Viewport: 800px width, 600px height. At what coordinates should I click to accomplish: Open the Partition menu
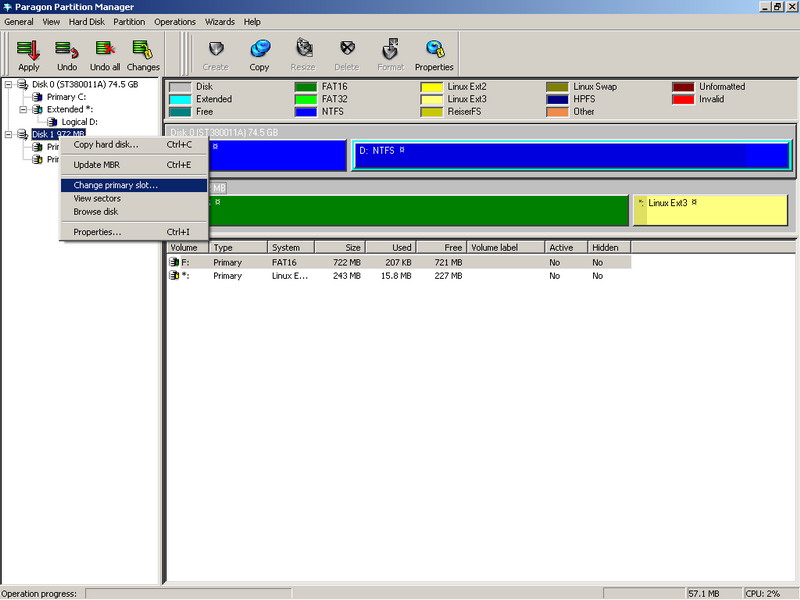tap(129, 22)
